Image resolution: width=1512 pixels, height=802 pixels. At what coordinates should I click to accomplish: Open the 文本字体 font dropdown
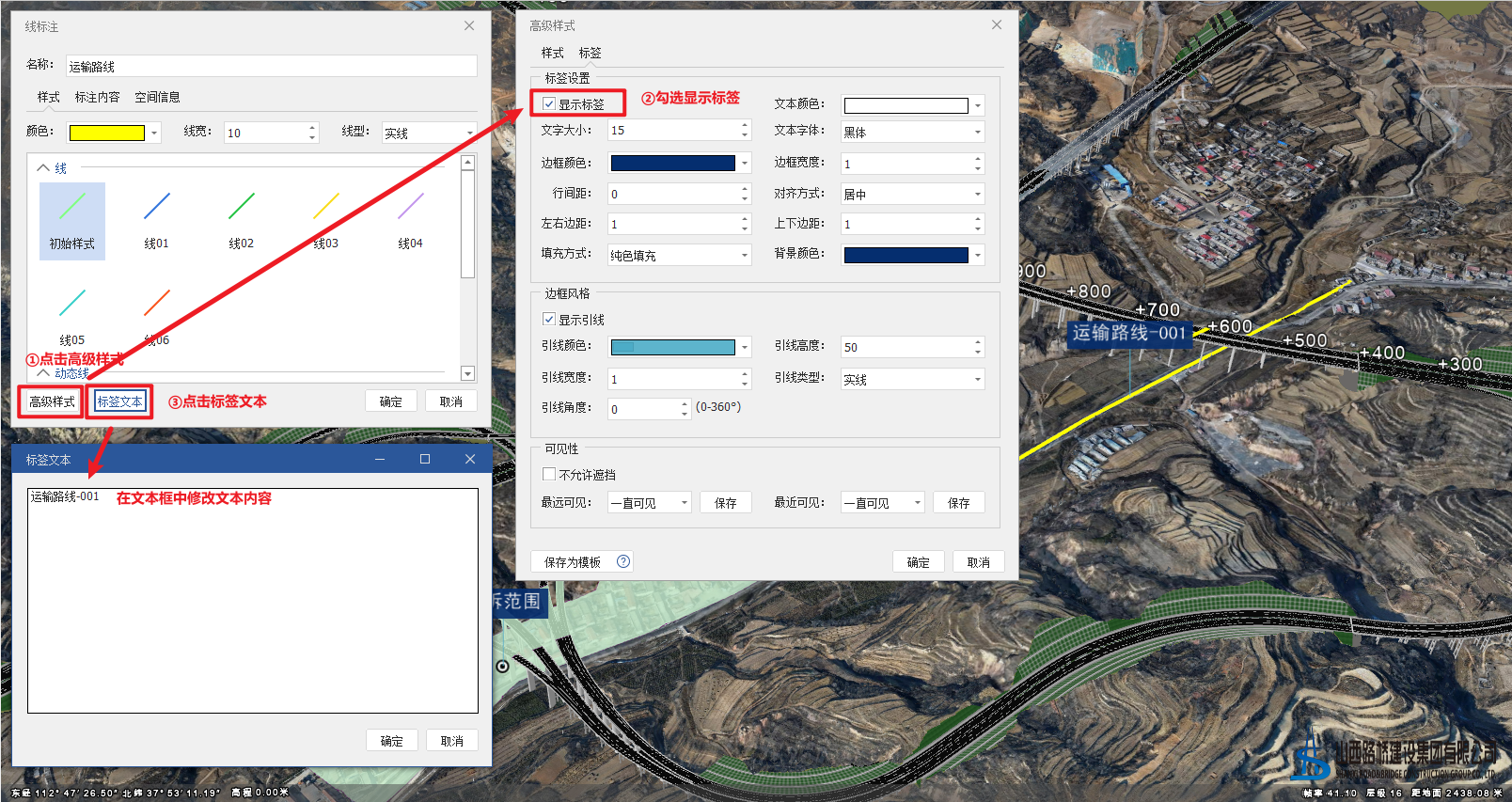point(912,133)
